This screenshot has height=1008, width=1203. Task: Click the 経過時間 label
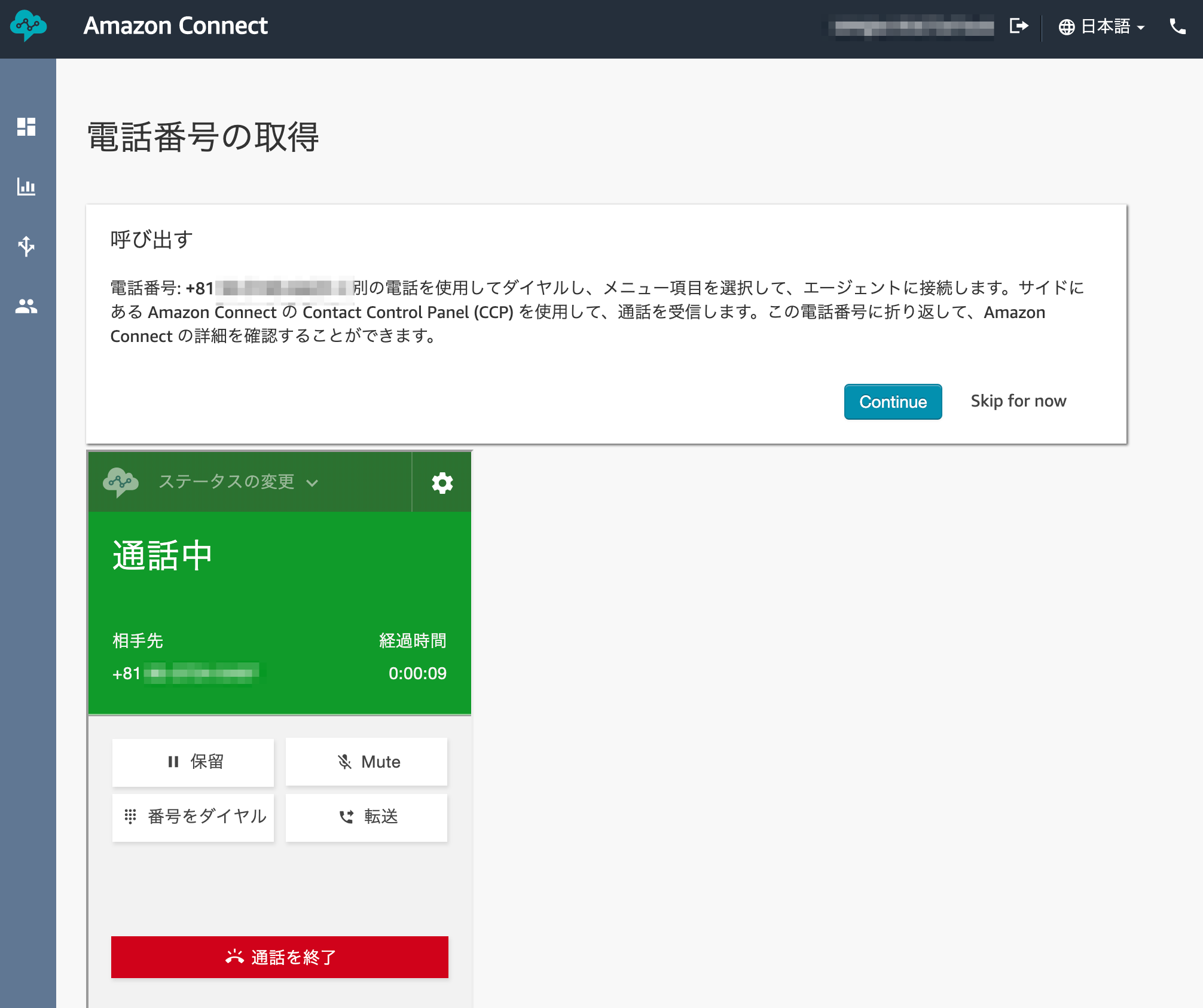pyautogui.click(x=413, y=641)
